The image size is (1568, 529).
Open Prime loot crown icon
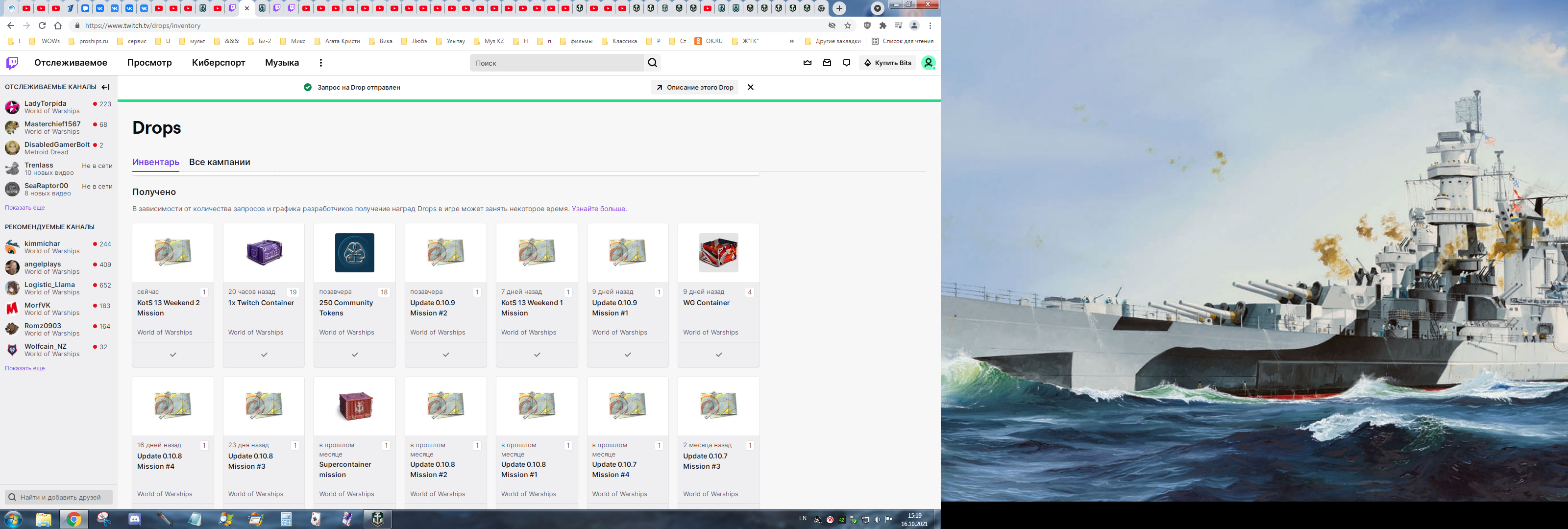807,63
